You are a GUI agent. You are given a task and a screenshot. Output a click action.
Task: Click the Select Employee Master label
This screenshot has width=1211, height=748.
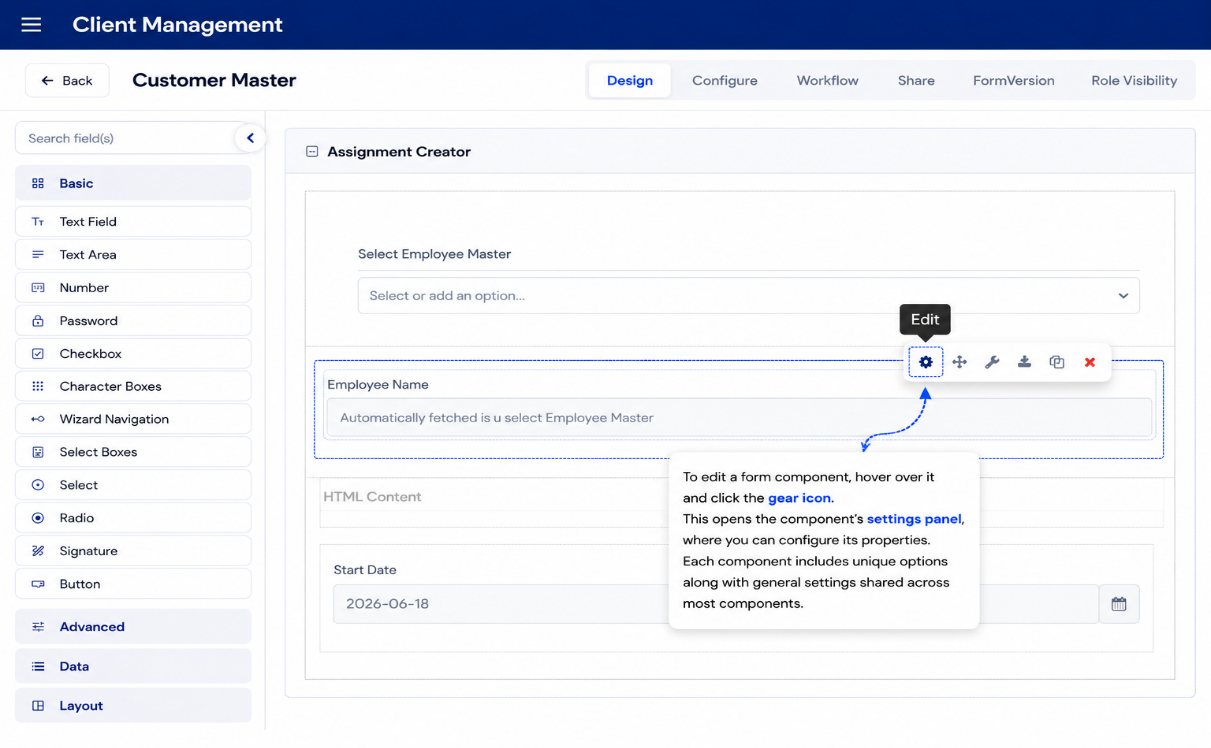434,254
